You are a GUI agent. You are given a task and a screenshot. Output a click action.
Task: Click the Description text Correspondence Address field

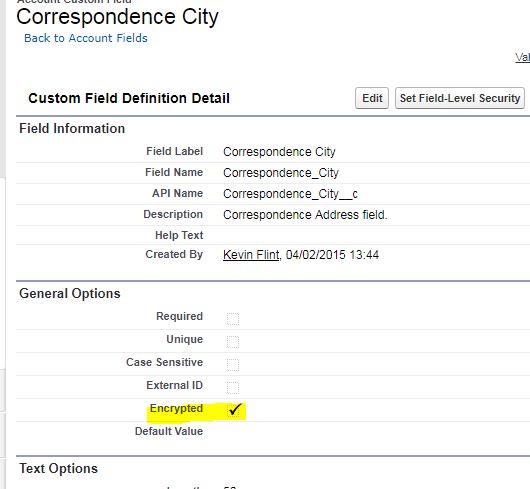point(305,215)
